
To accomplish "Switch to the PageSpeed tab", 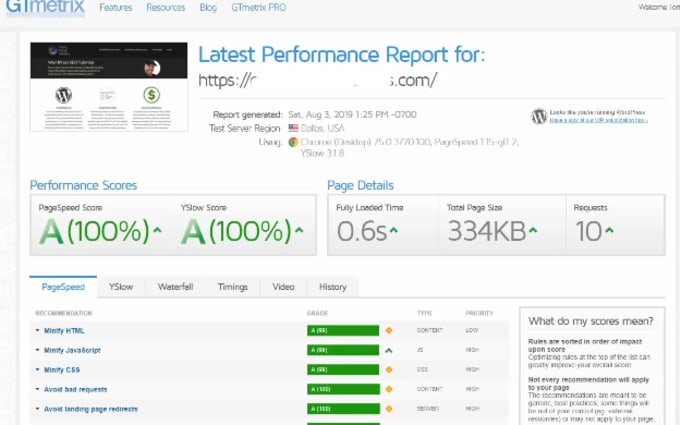I will pyautogui.click(x=63, y=287).
